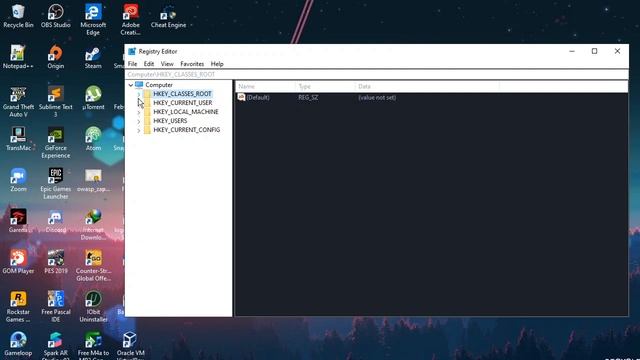Select the Adobe Creative Cloud desktop icon
The image size is (640, 360).
(x=131, y=19)
